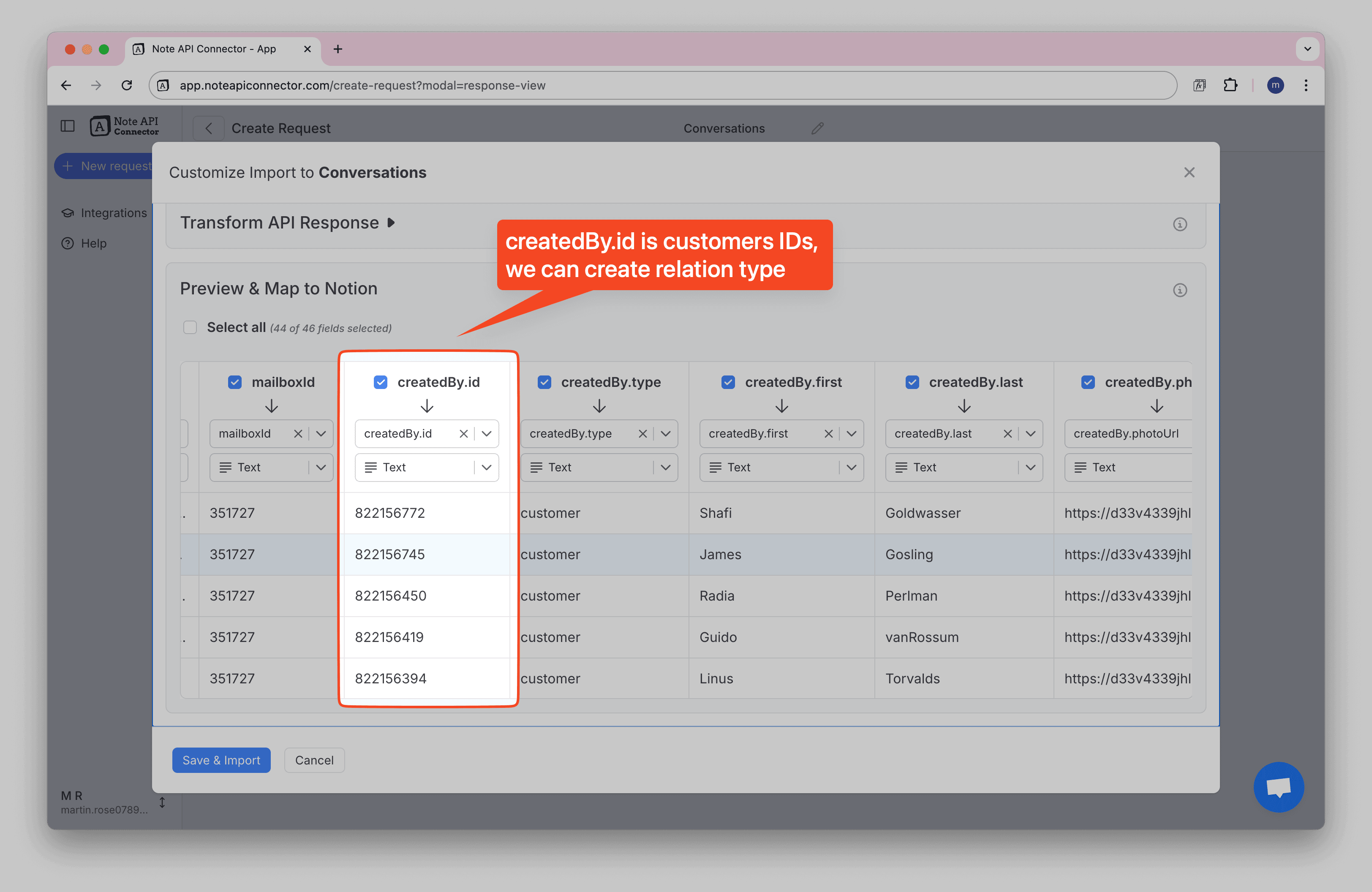This screenshot has width=1372, height=892.
Task: Open Integrations in the sidebar
Action: pos(104,212)
